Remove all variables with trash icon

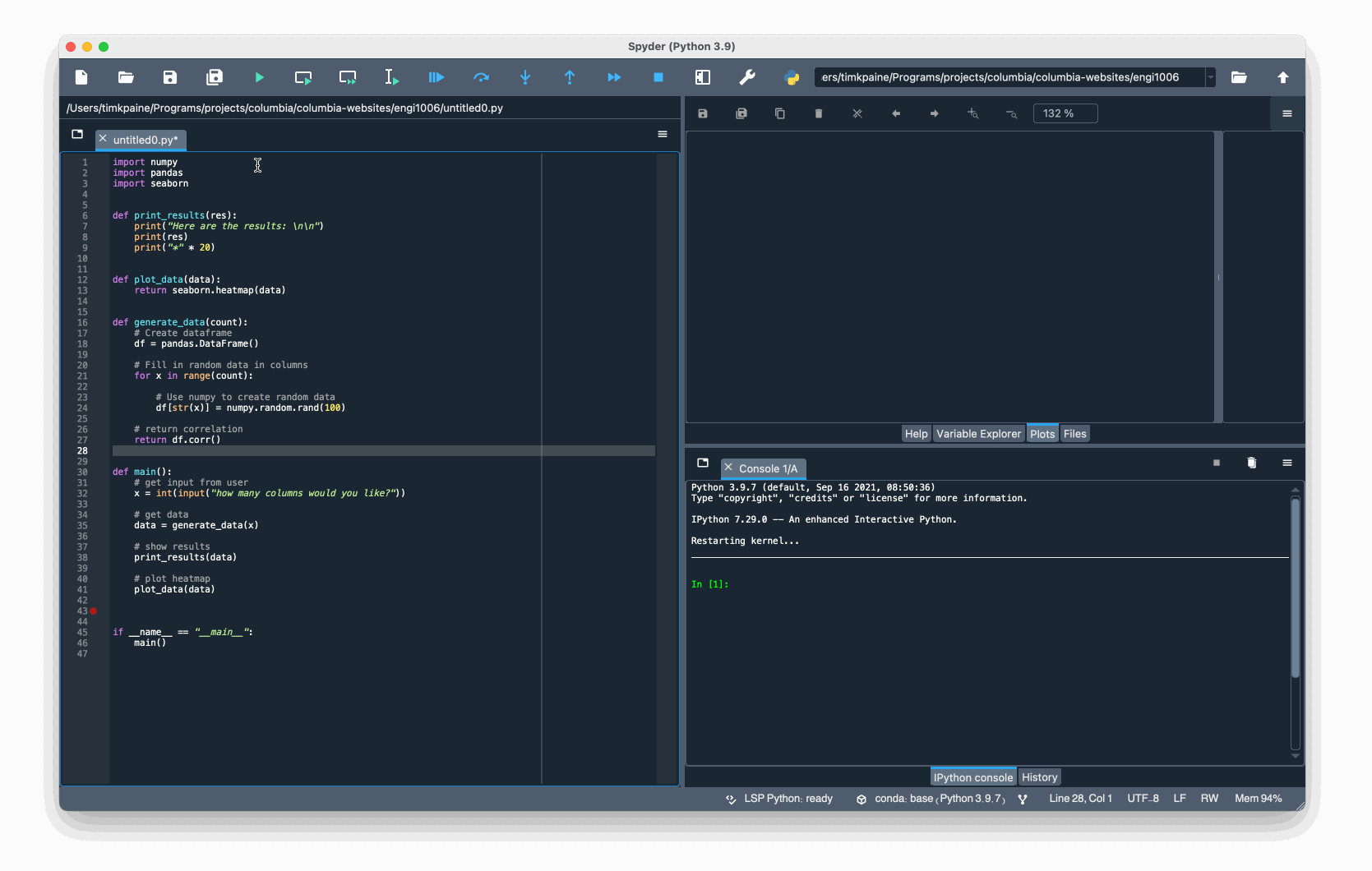pos(1252,463)
